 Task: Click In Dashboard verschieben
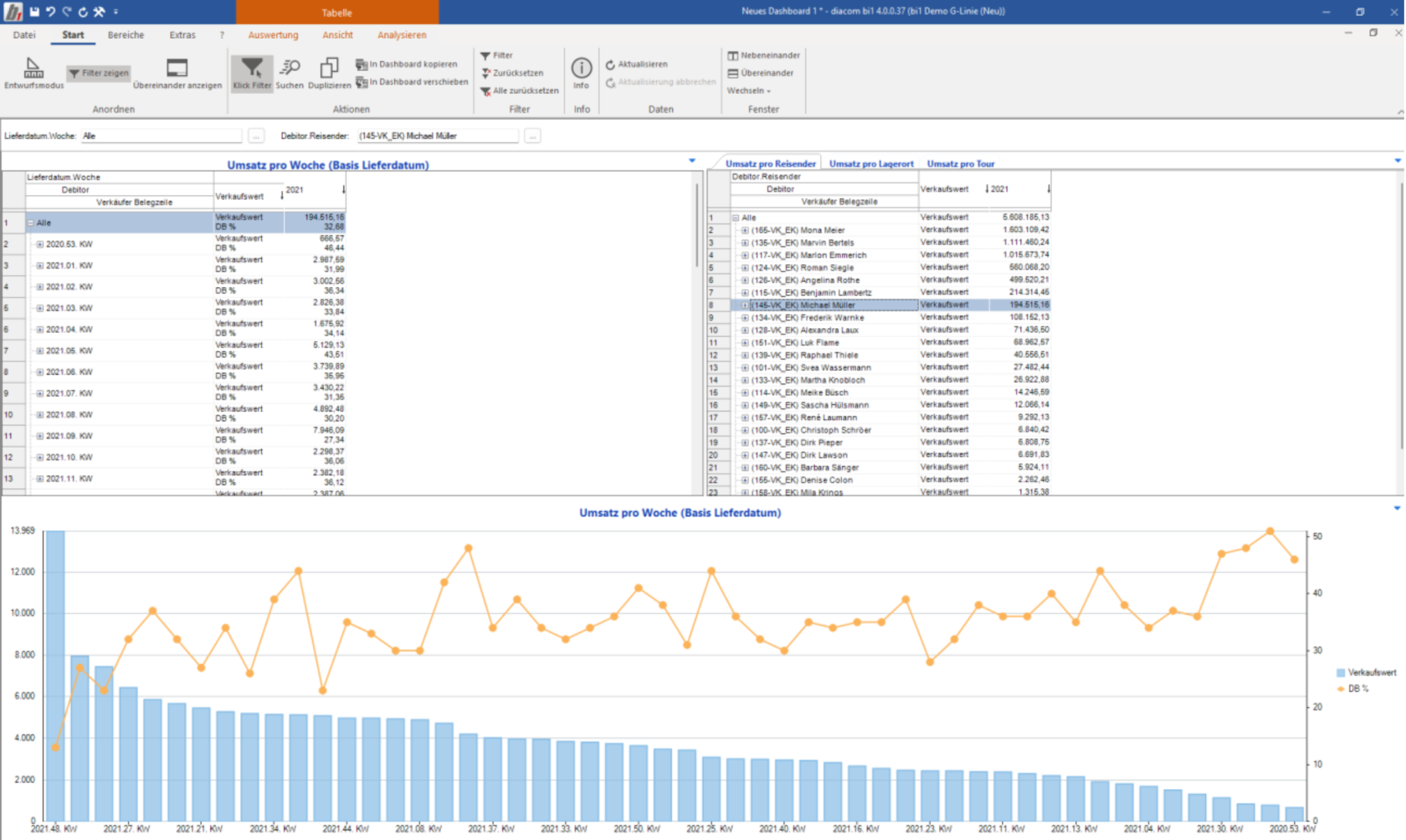click(412, 82)
